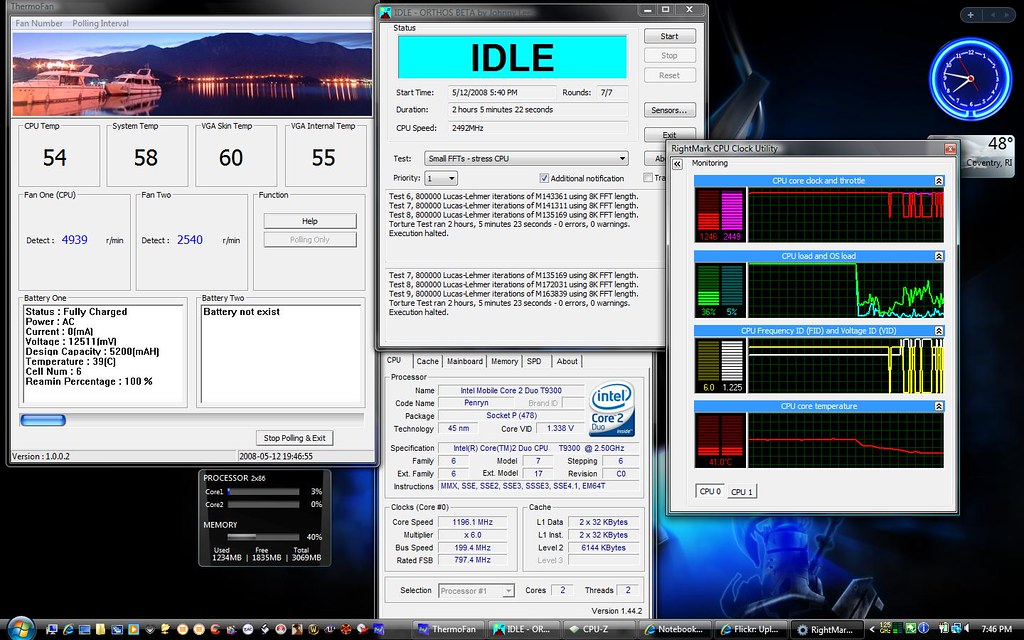
Task: Select the CPU 0 monitoring toggle
Action: point(709,492)
